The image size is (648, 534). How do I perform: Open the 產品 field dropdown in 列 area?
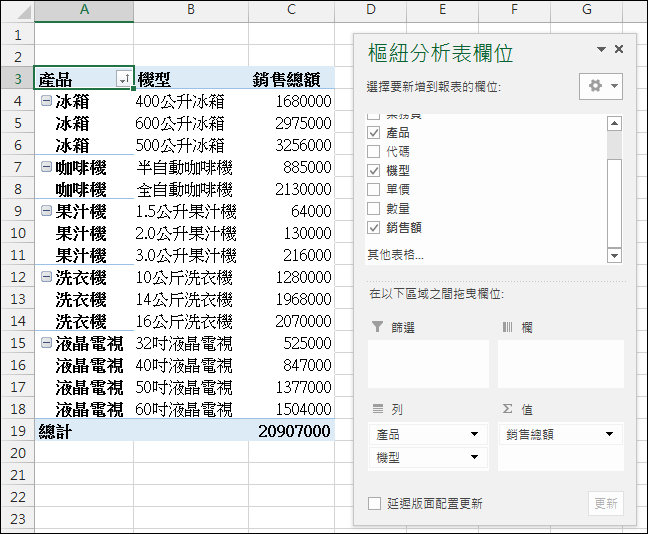coord(474,434)
